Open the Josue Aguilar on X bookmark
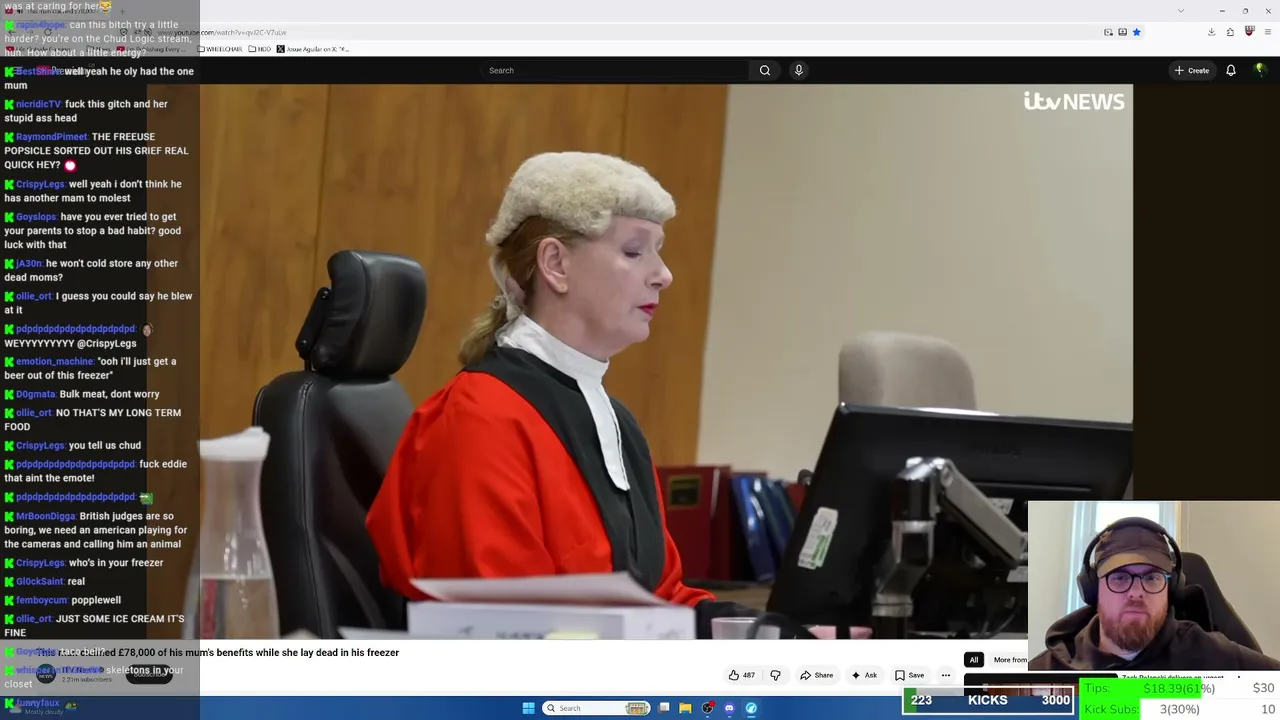1280x720 pixels. point(313,49)
